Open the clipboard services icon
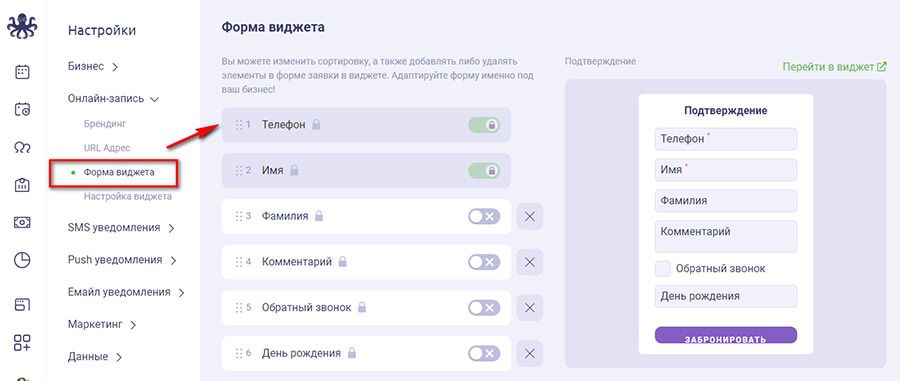This screenshot has height=381, width=900. [x=22, y=185]
